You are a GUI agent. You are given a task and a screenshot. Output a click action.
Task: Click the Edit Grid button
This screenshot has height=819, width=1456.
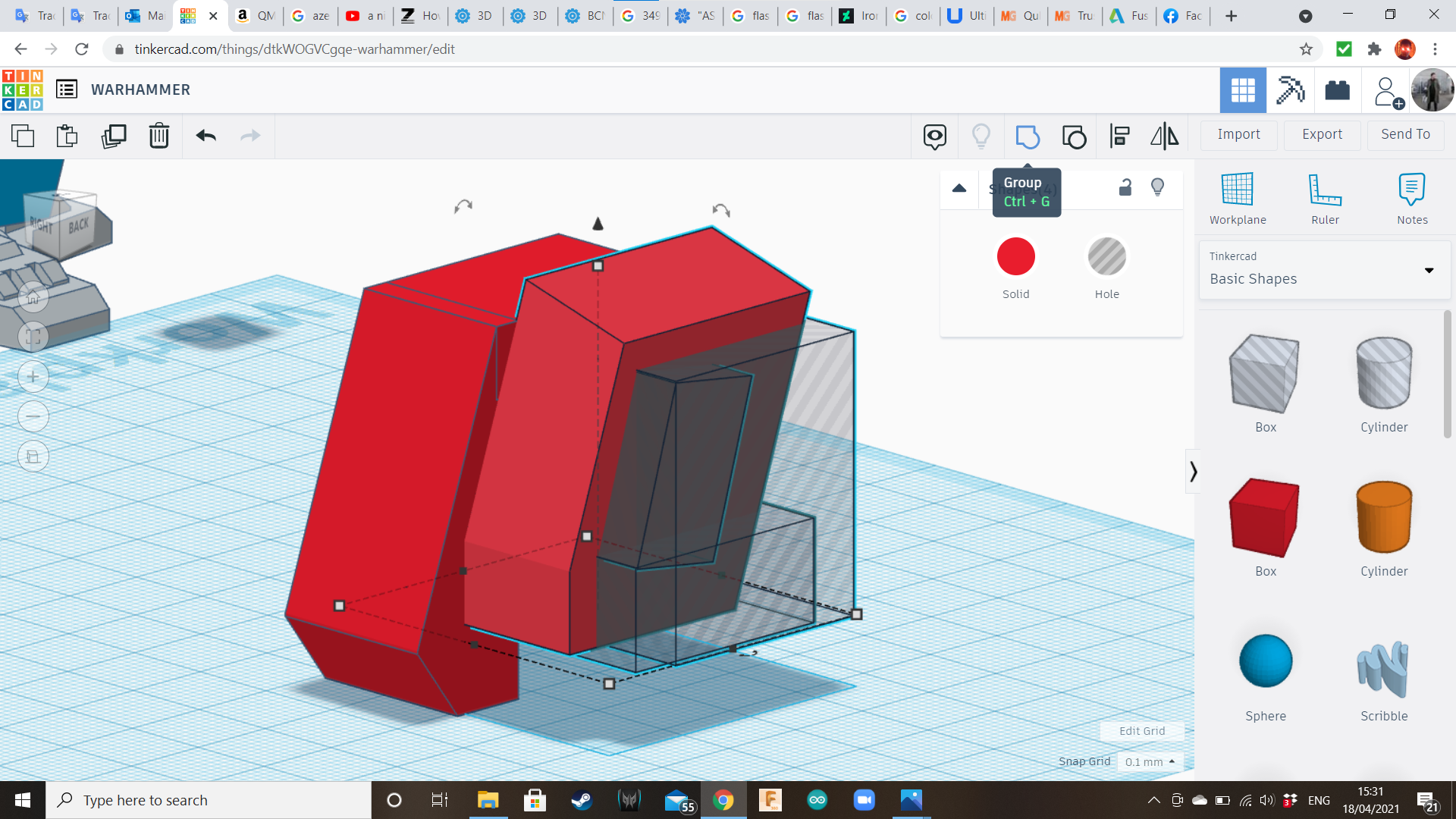click(1141, 731)
